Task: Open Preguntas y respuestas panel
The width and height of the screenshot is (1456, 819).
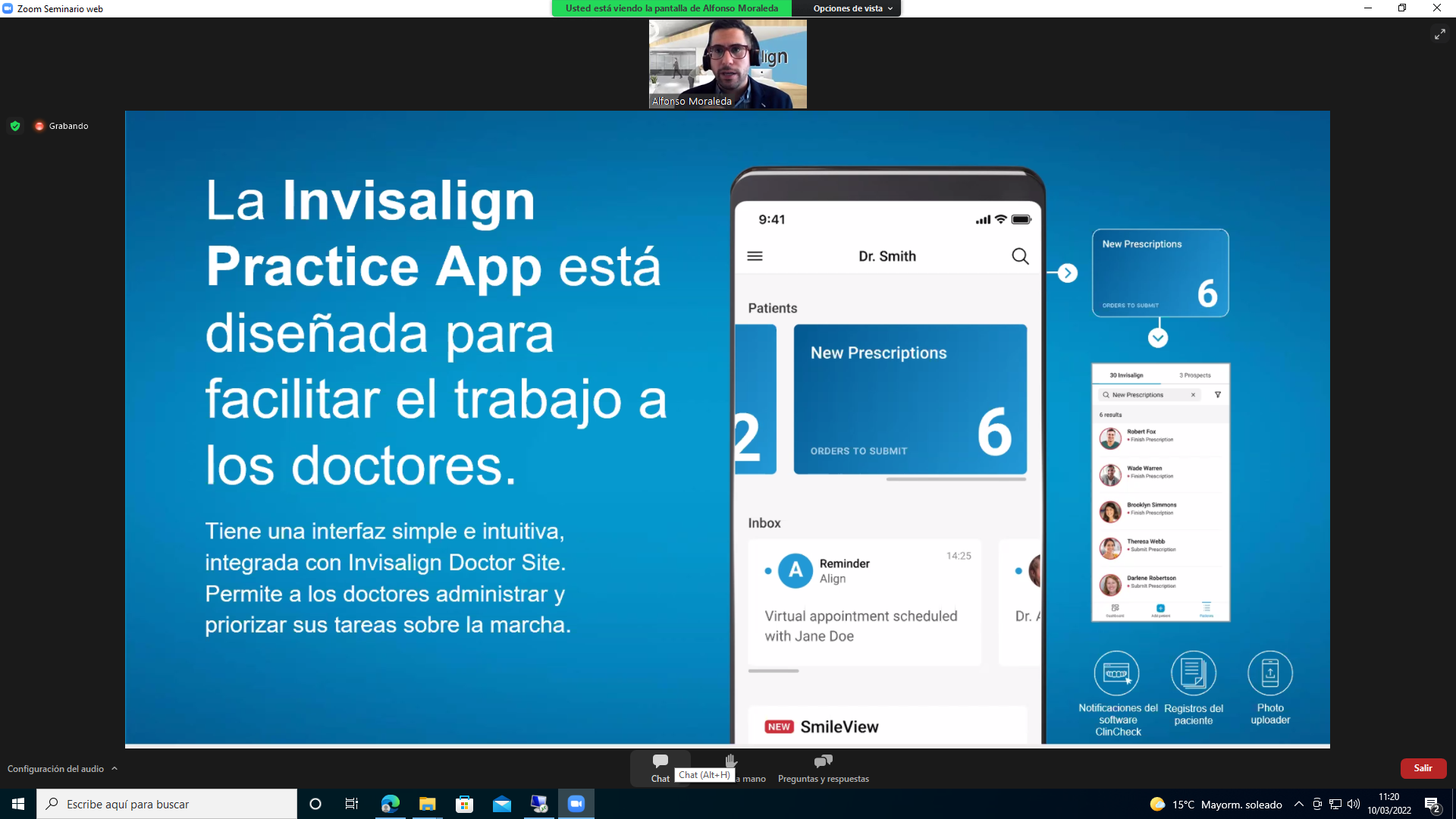Action: (824, 767)
